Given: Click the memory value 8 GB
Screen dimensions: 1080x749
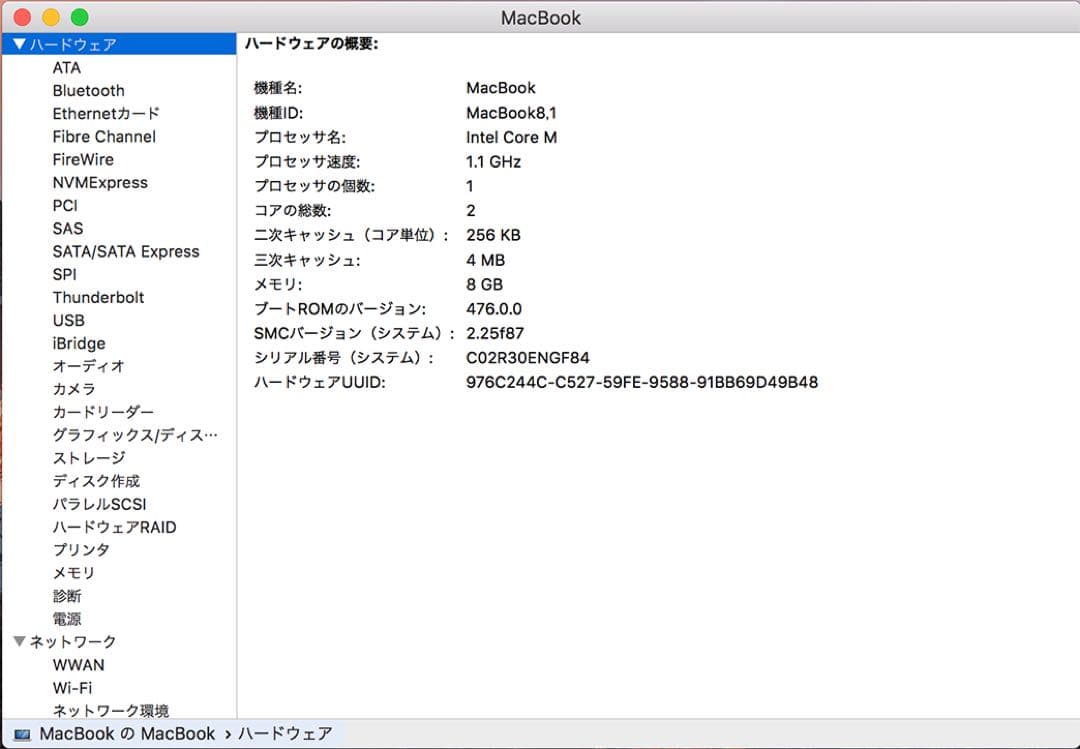Looking at the screenshot, I should (485, 284).
